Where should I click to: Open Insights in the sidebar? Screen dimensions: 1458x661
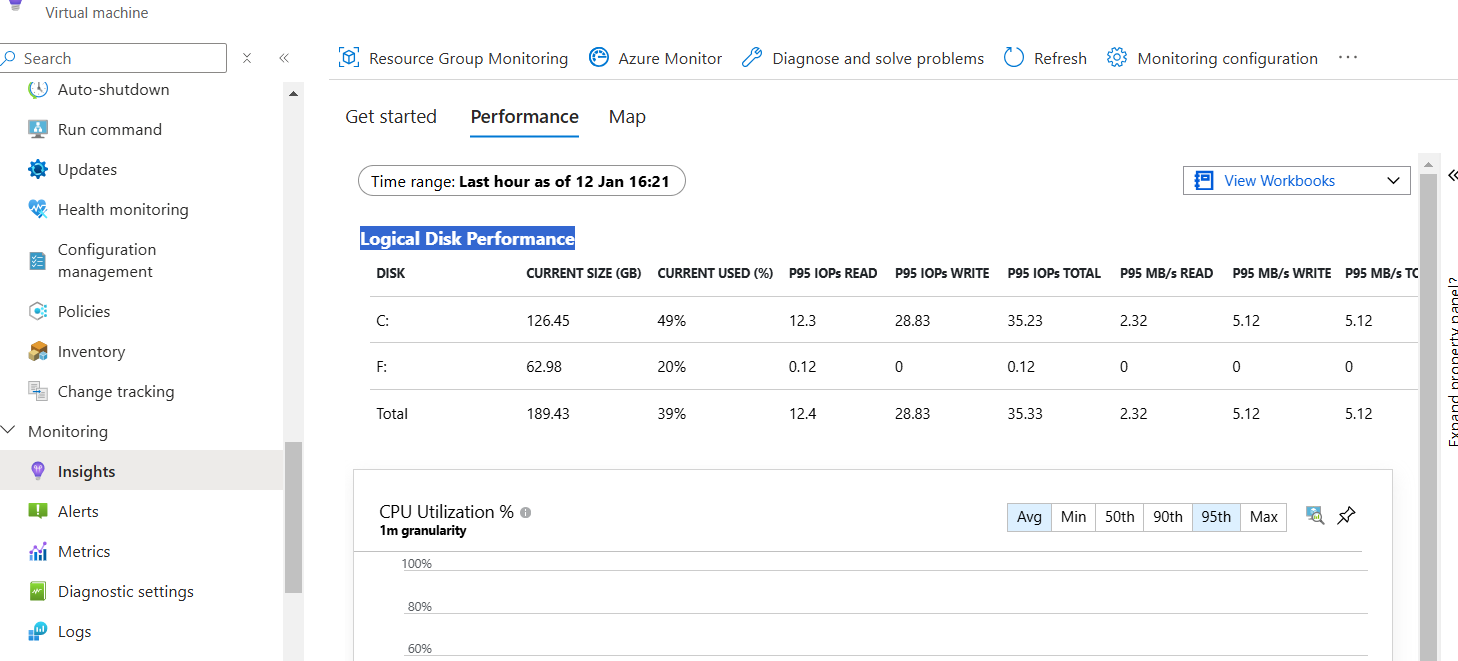point(142,471)
